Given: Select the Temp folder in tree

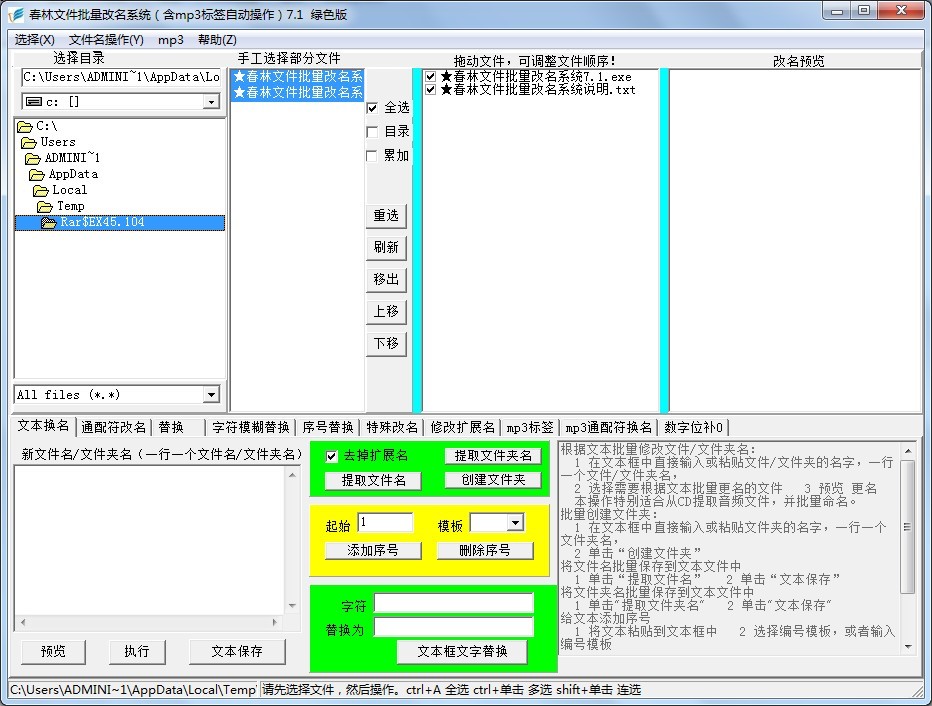Looking at the screenshot, I should click(x=70, y=206).
